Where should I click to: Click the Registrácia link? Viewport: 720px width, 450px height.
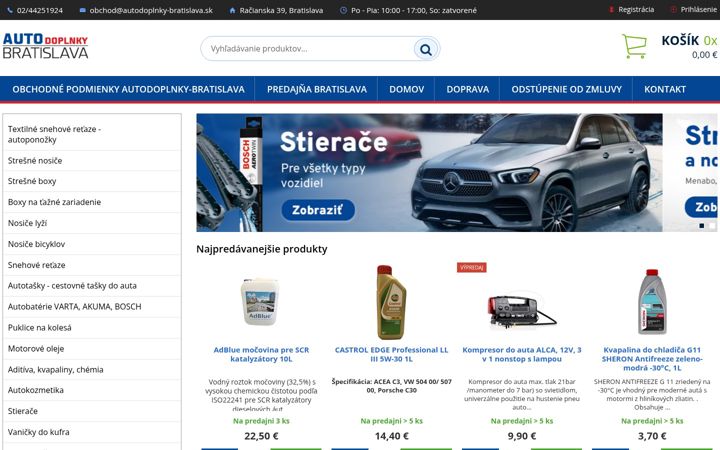point(636,10)
